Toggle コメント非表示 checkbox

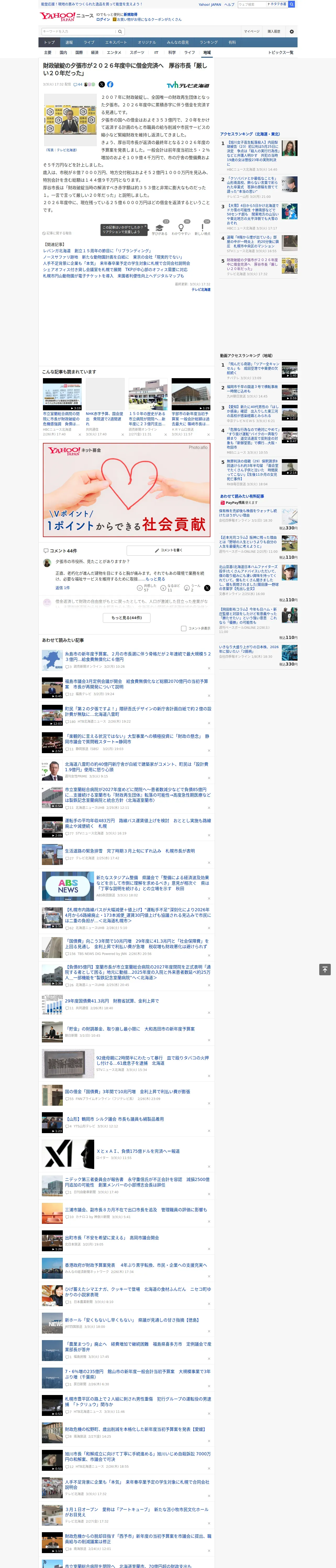[x=183, y=628]
